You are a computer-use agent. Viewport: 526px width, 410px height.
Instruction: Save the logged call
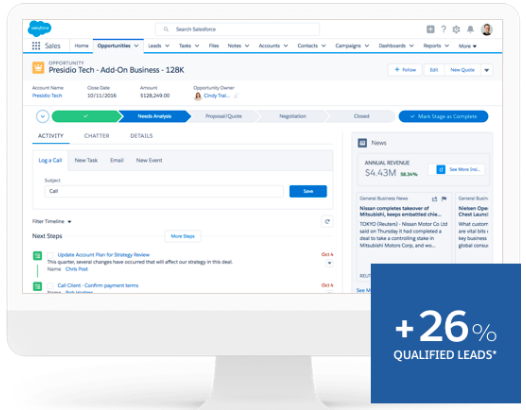pos(308,191)
